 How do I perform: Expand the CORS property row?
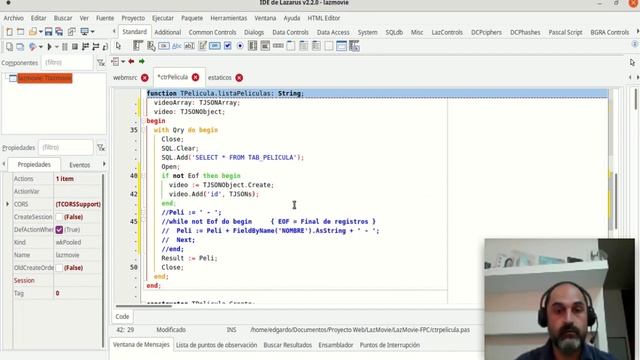pos(7,204)
